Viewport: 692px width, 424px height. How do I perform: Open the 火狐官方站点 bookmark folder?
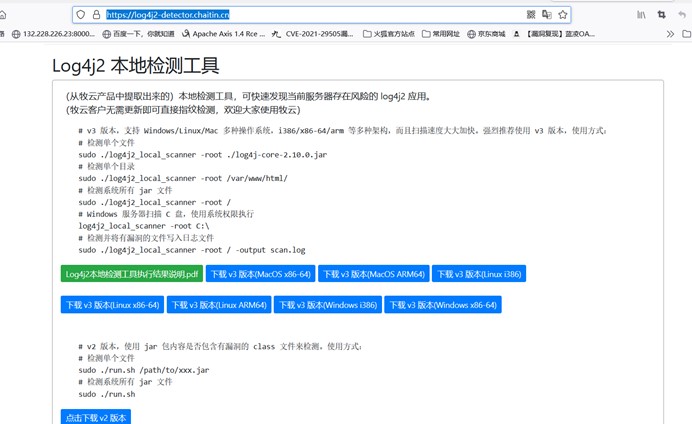tap(389, 34)
